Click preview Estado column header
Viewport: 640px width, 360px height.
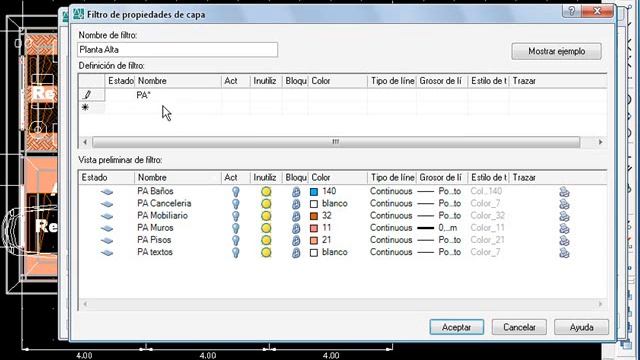106,178
